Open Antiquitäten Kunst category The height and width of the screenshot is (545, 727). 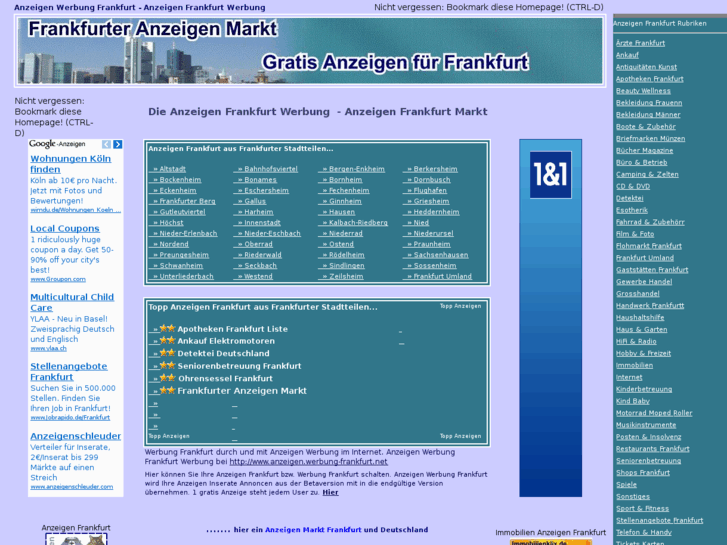click(646, 67)
